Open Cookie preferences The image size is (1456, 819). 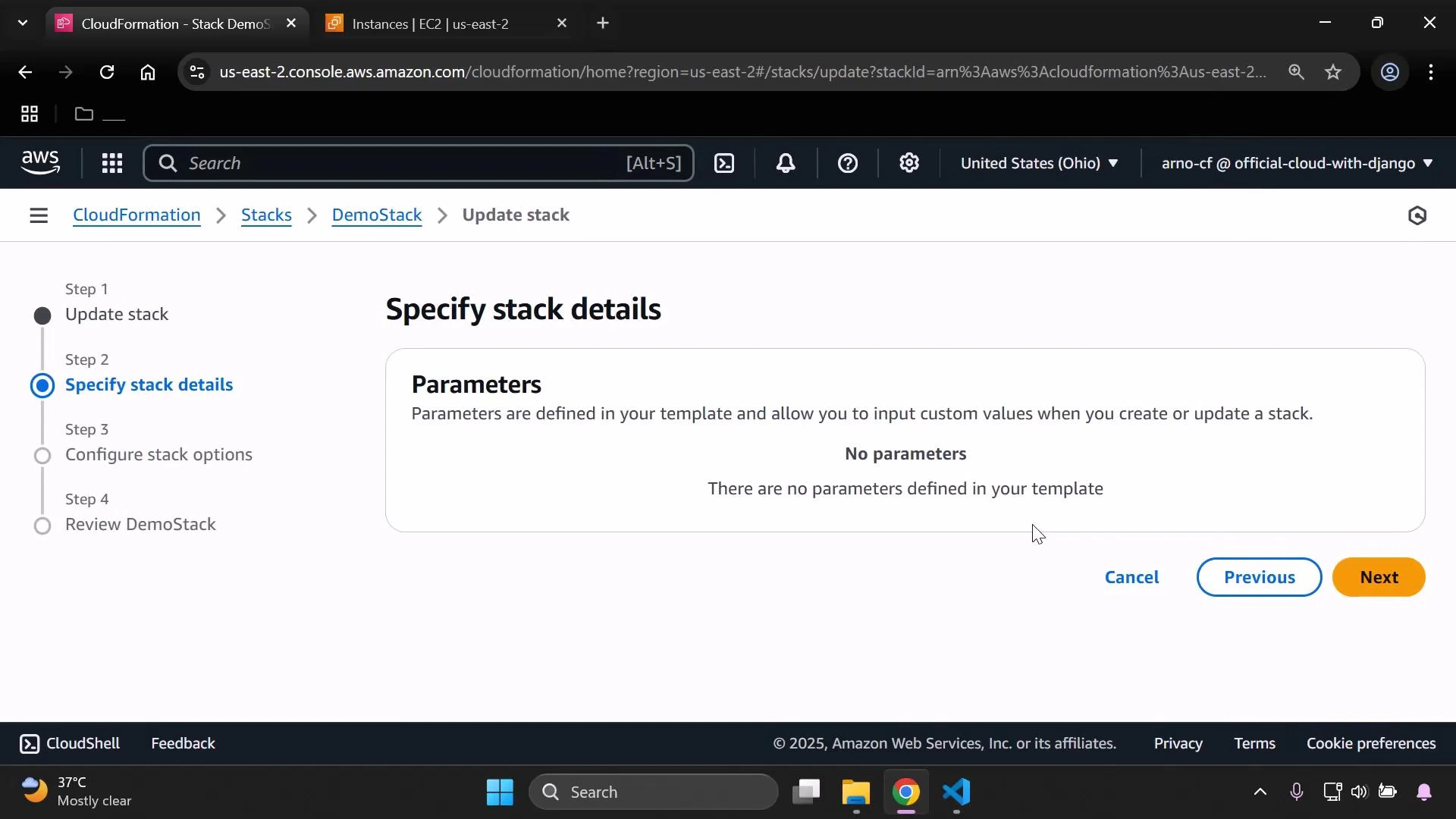(1371, 744)
